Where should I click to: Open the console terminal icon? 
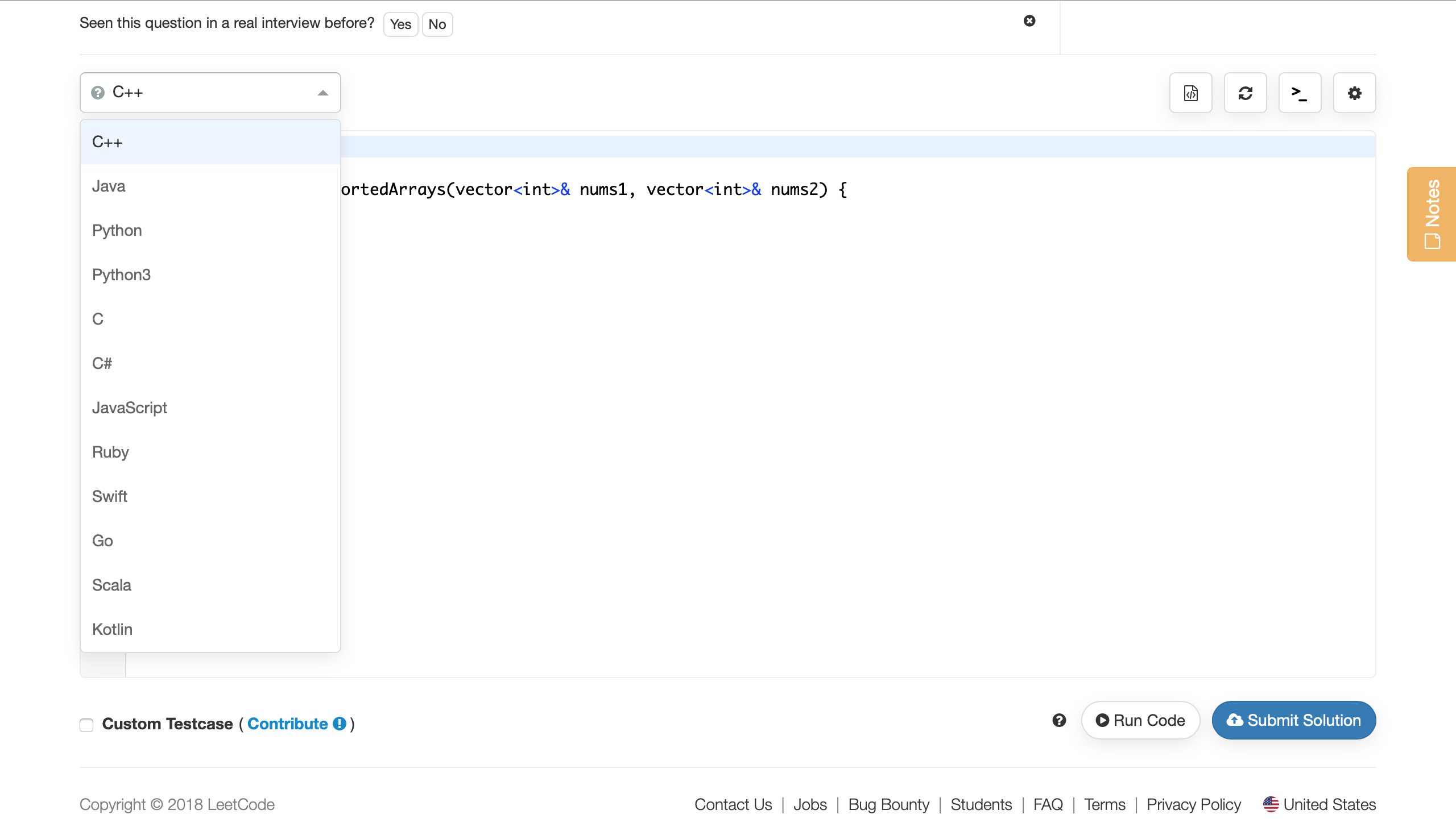(1299, 93)
